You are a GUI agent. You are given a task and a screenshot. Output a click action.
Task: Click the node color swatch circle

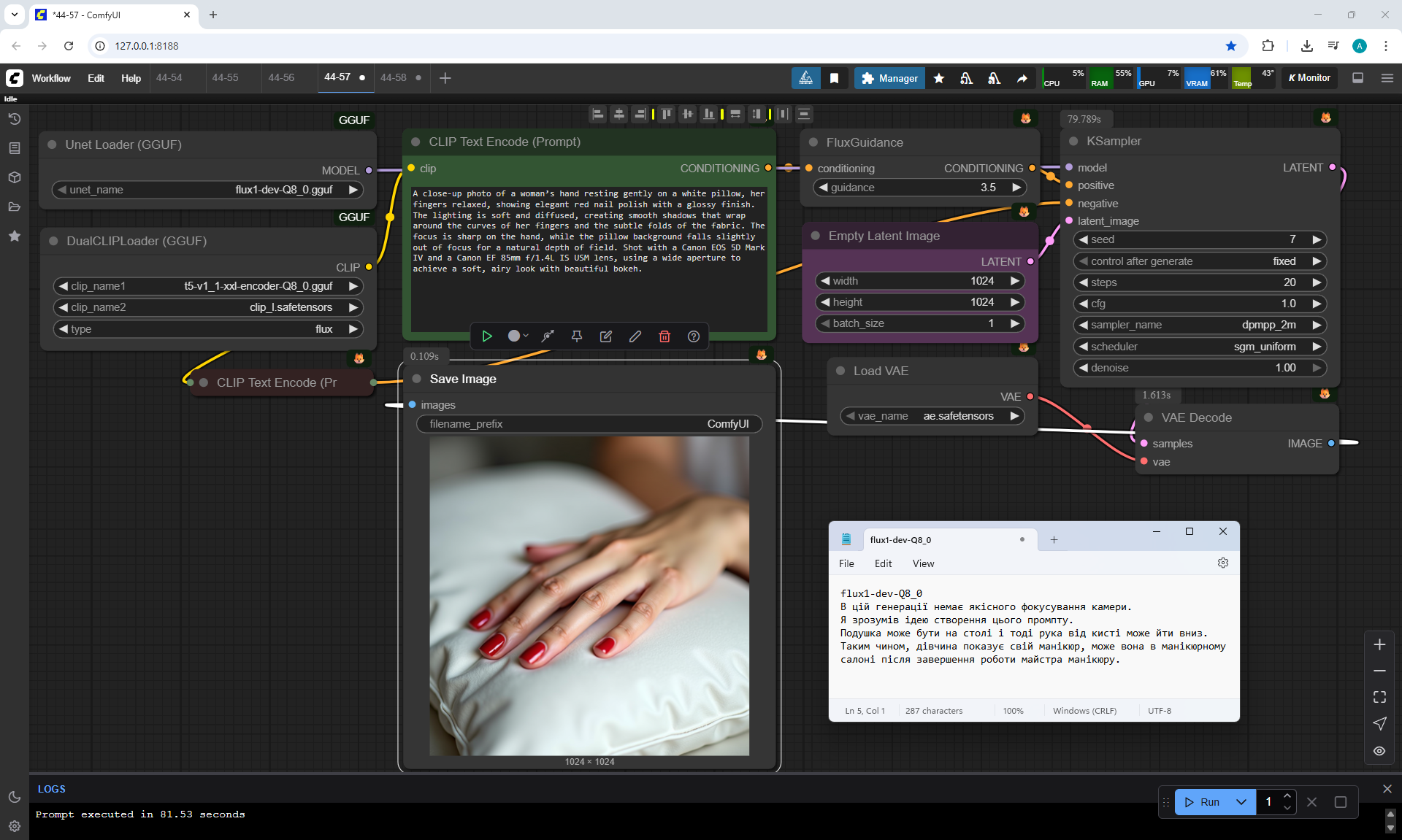pyautogui.click(x=513, y=336)
